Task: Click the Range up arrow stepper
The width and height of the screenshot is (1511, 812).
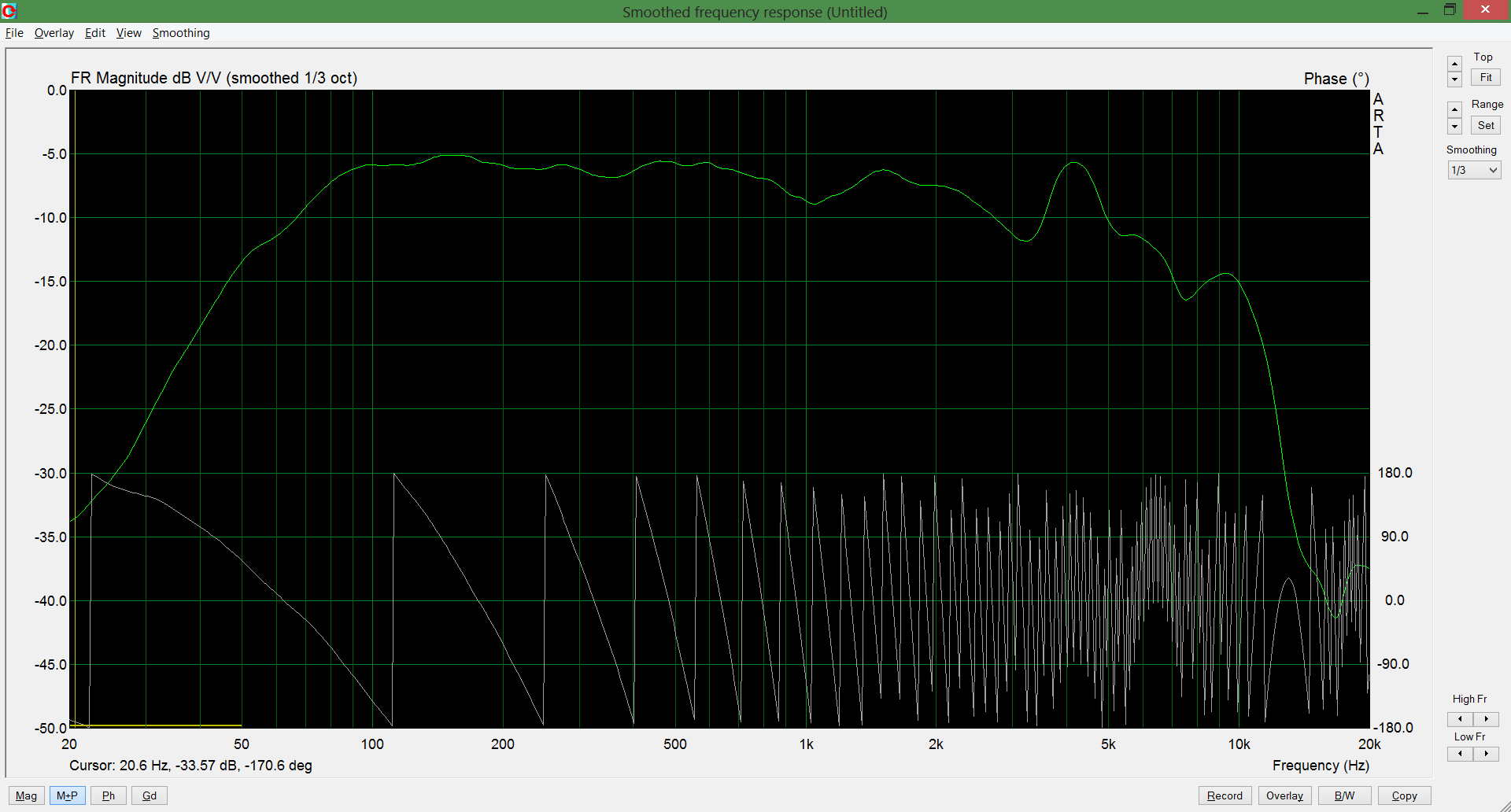Action: (x=1454, y=109)
